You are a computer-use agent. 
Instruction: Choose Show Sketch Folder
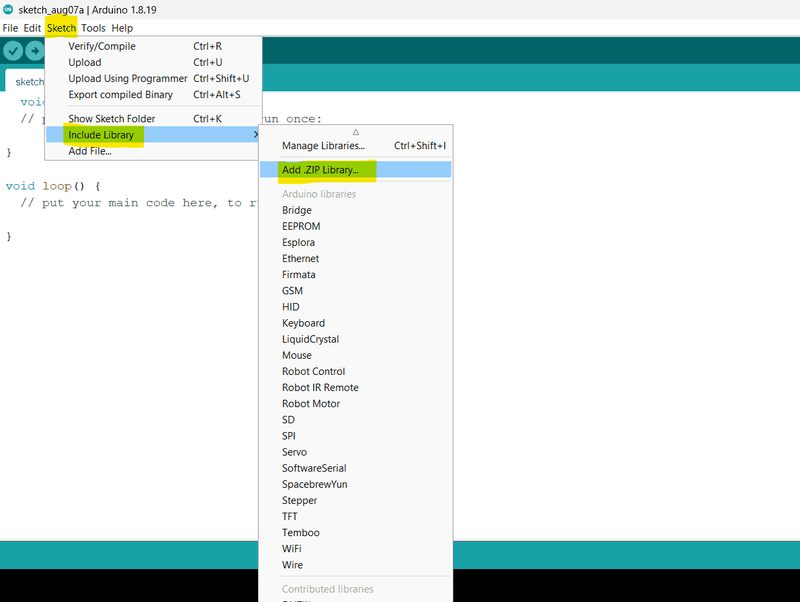(153, 118)
